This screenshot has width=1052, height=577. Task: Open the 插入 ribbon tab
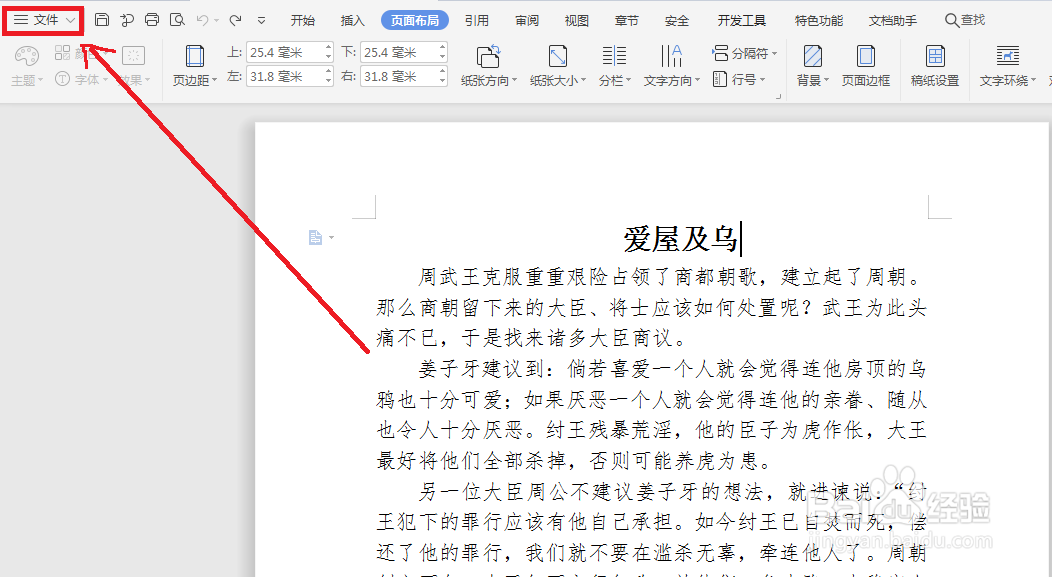(x=351, y=18)
